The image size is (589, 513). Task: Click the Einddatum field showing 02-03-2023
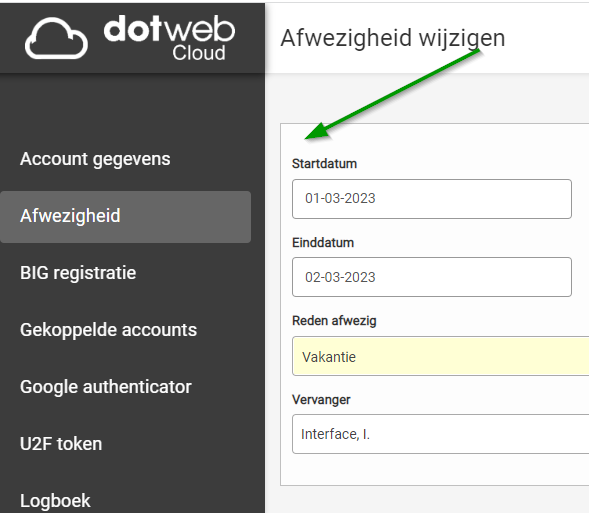pyautogui.click(x=432, y=277)
